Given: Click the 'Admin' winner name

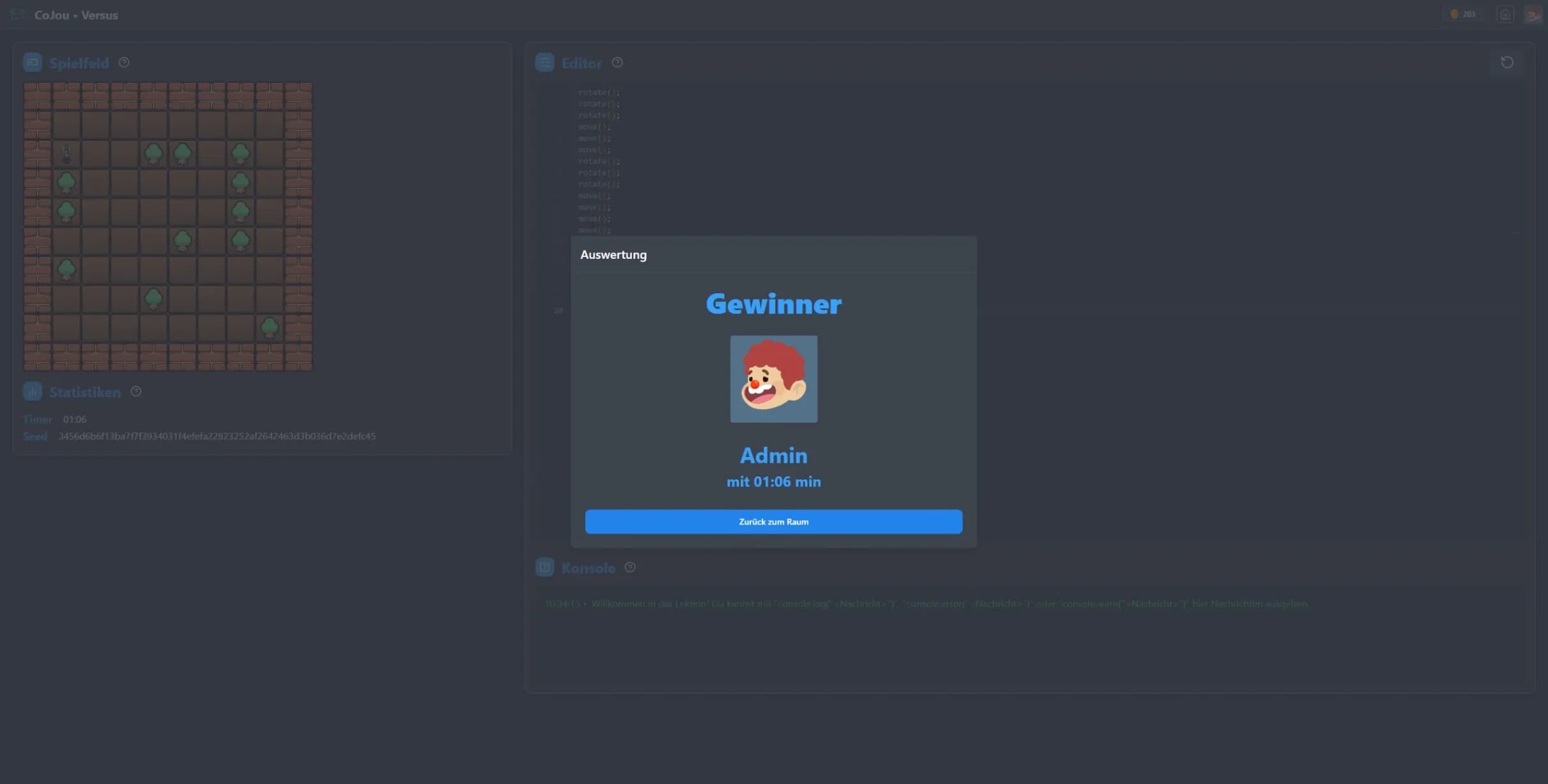Looking at the screenshot, I should pos(773,455).
